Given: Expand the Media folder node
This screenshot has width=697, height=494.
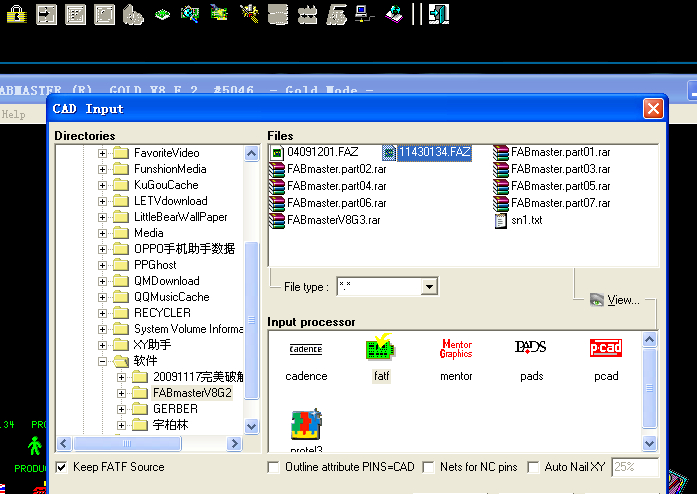Looking at the screenshot, I should click(102, 233).
